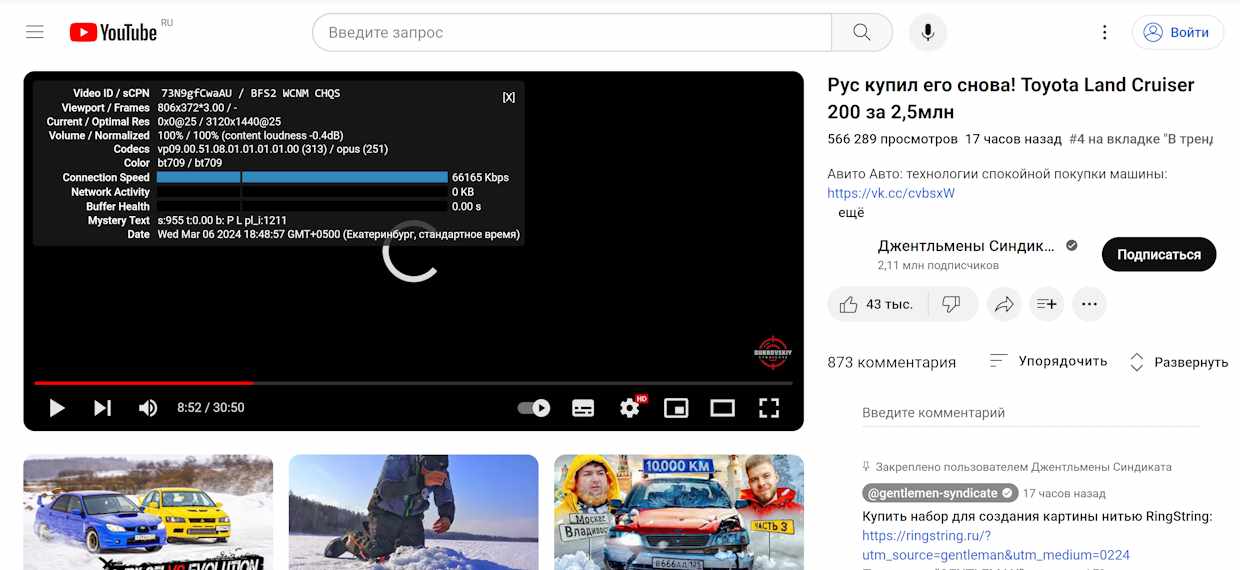Open the three-dot settings menu in header

(1105, 32)
